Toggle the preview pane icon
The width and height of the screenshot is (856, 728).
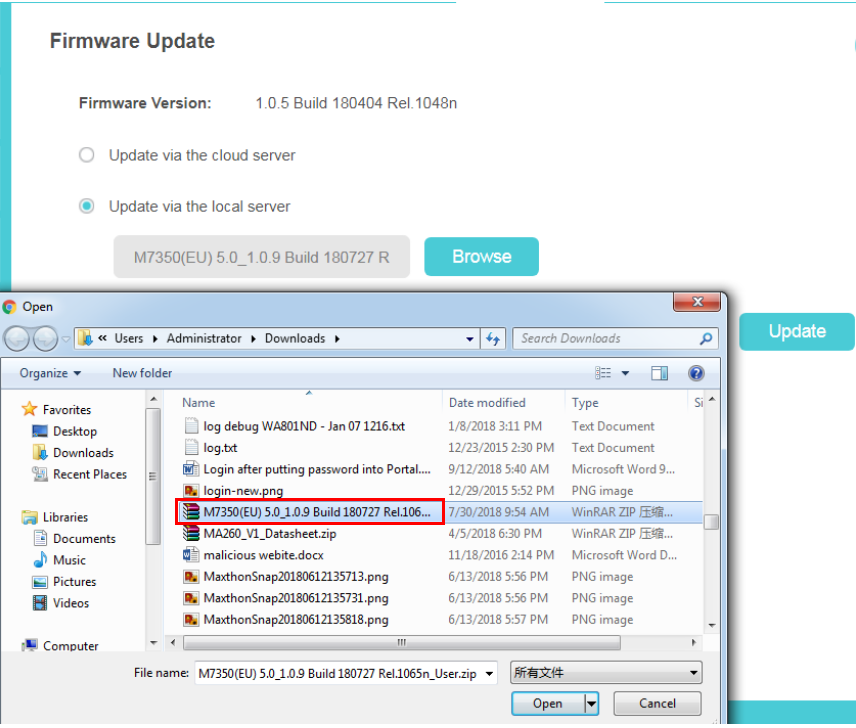click(659, 373)
